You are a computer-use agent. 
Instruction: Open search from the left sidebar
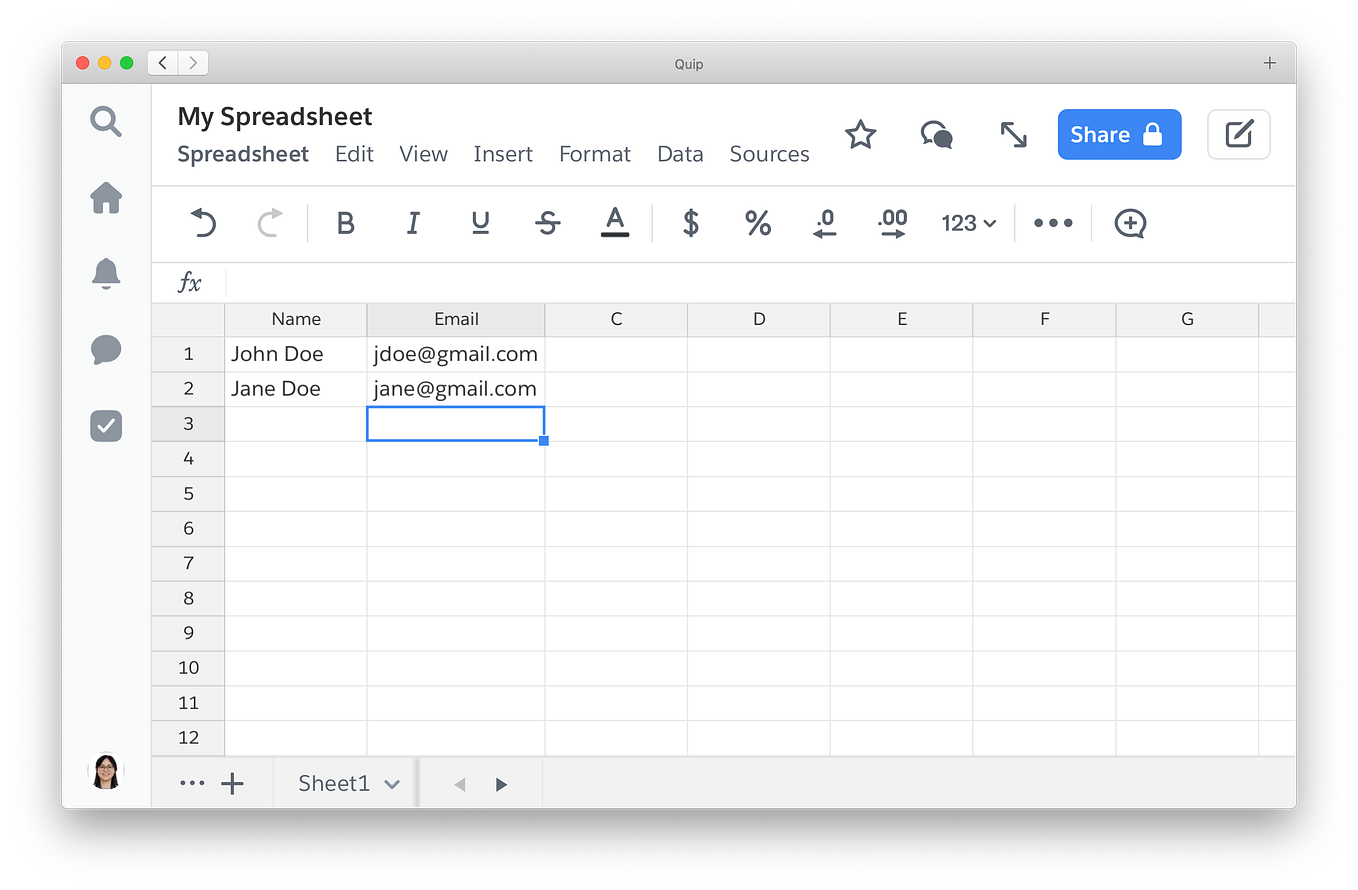coord(105,121)
